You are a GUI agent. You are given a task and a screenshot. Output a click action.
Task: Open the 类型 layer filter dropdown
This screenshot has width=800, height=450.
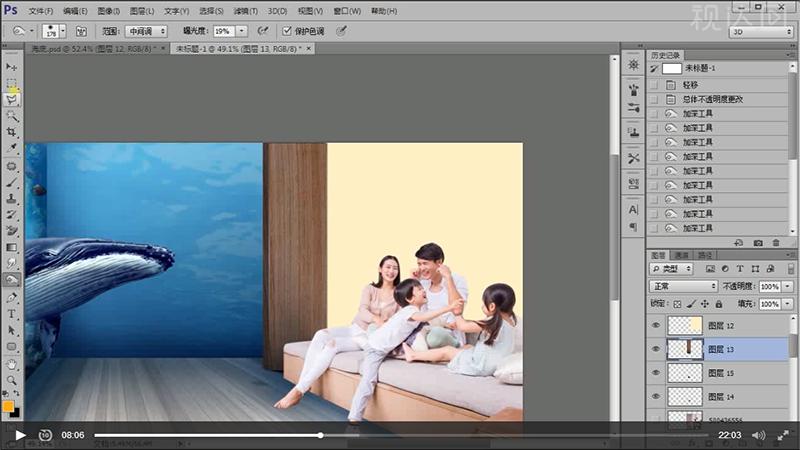tap(671, 268)
